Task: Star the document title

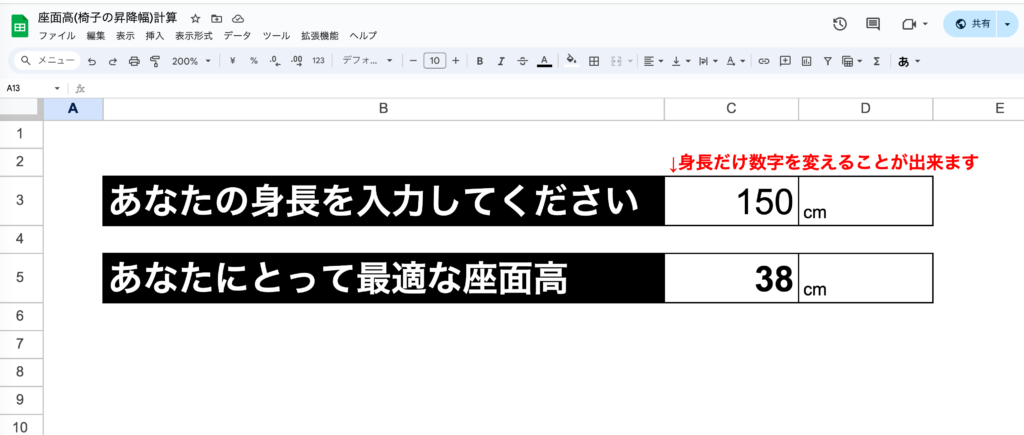Action: tap(195, 19)
